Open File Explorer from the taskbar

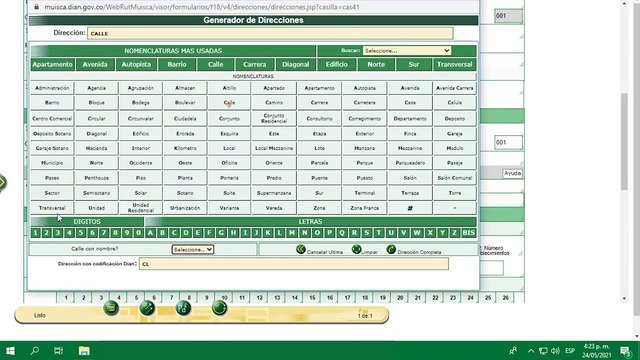[x=84, y=351]
